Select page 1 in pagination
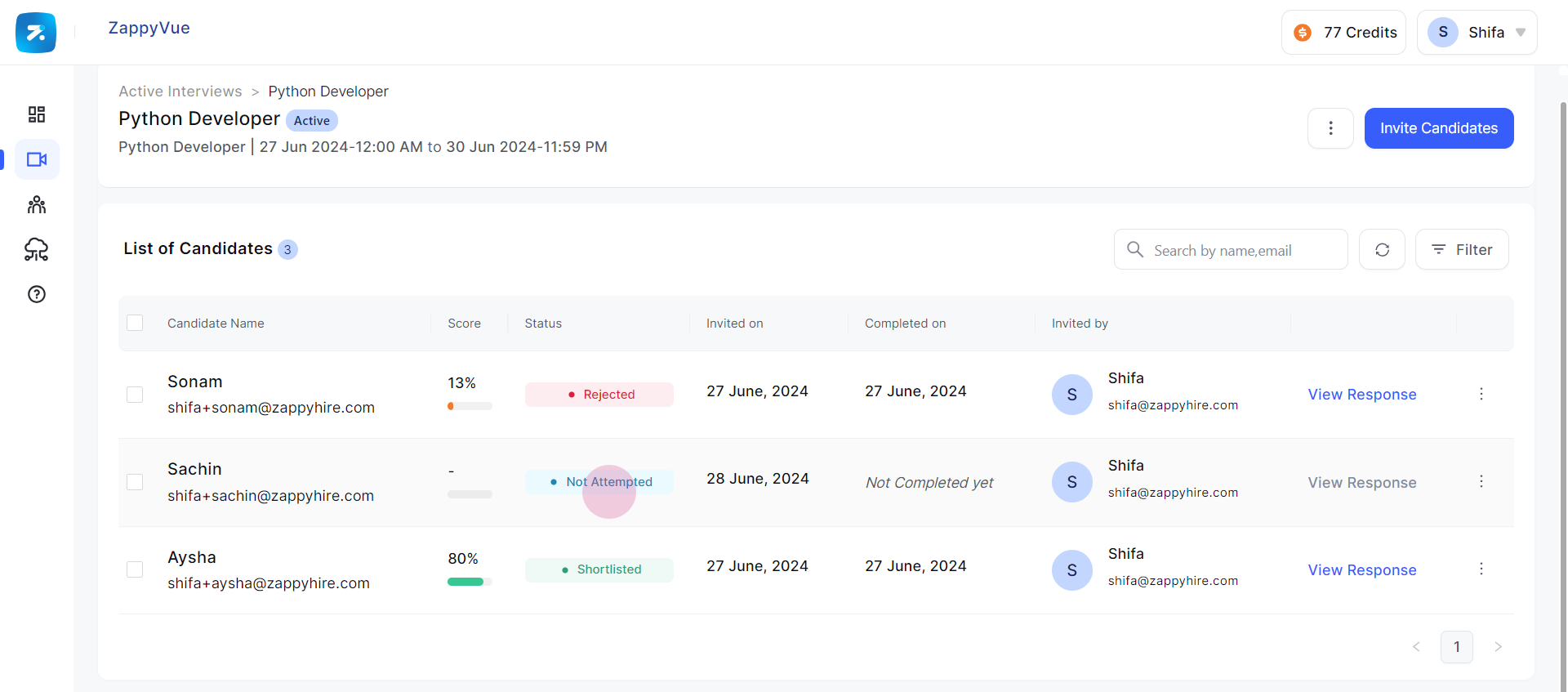The image size is (1568, 692). (x=1457, y=647)
